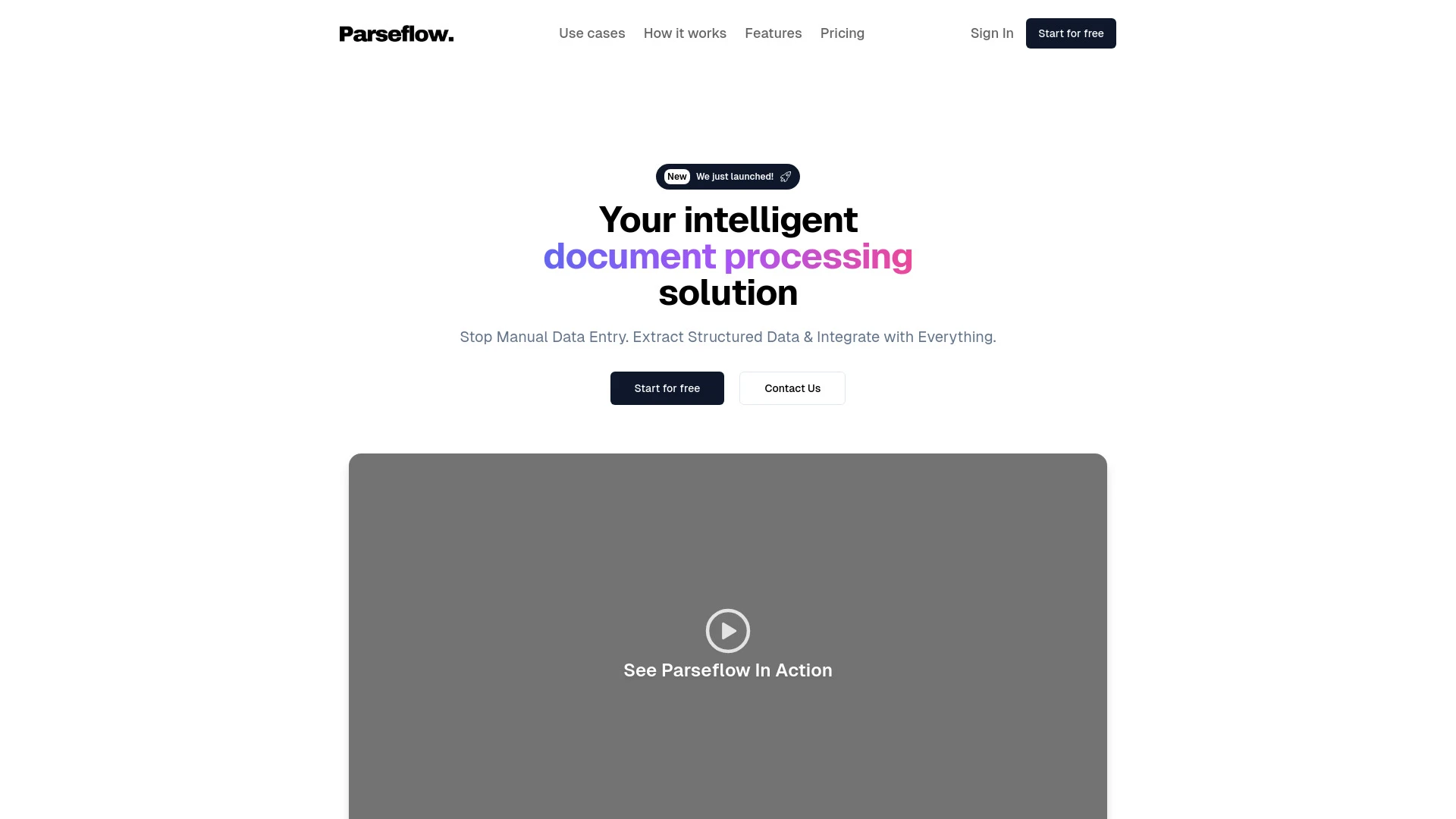Click the 'New' badge on launch announcement
The width and height of the screenshot is (1456, 819).
(677, 176)
